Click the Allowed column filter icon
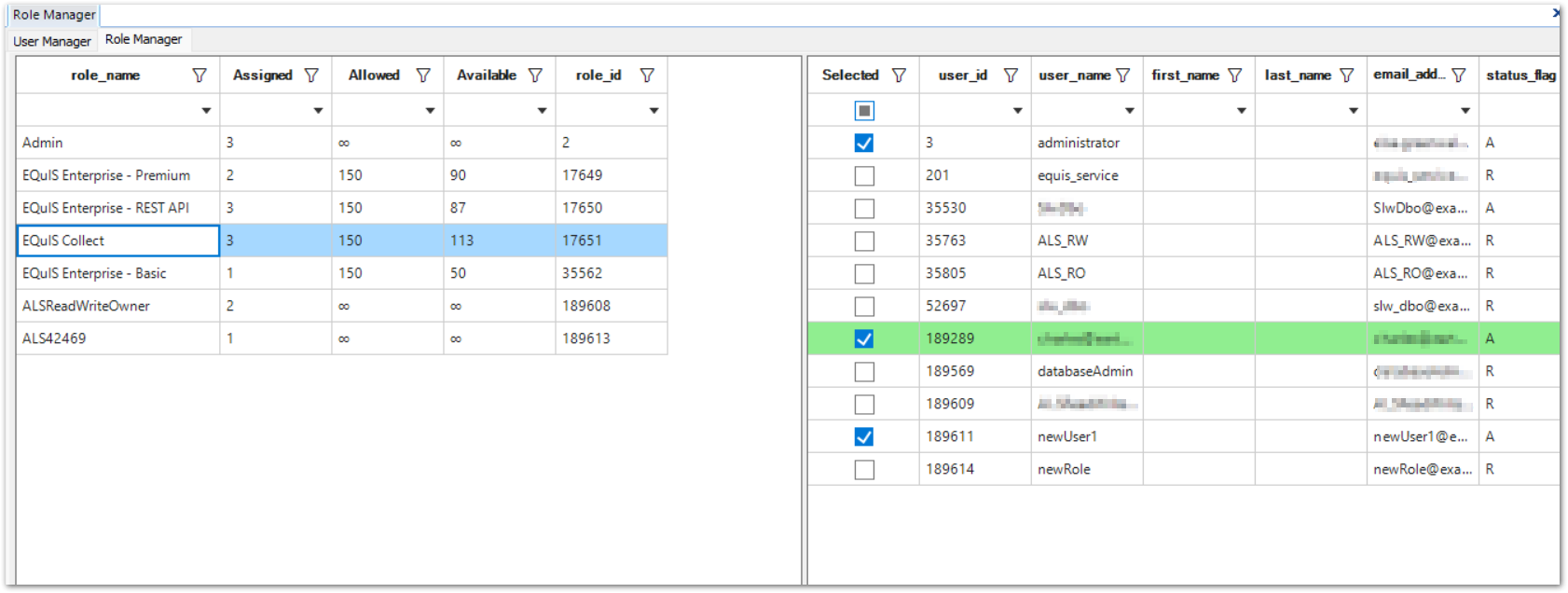Image resolution: width=1568 pixels, height=593 pixels. point(423,76)
